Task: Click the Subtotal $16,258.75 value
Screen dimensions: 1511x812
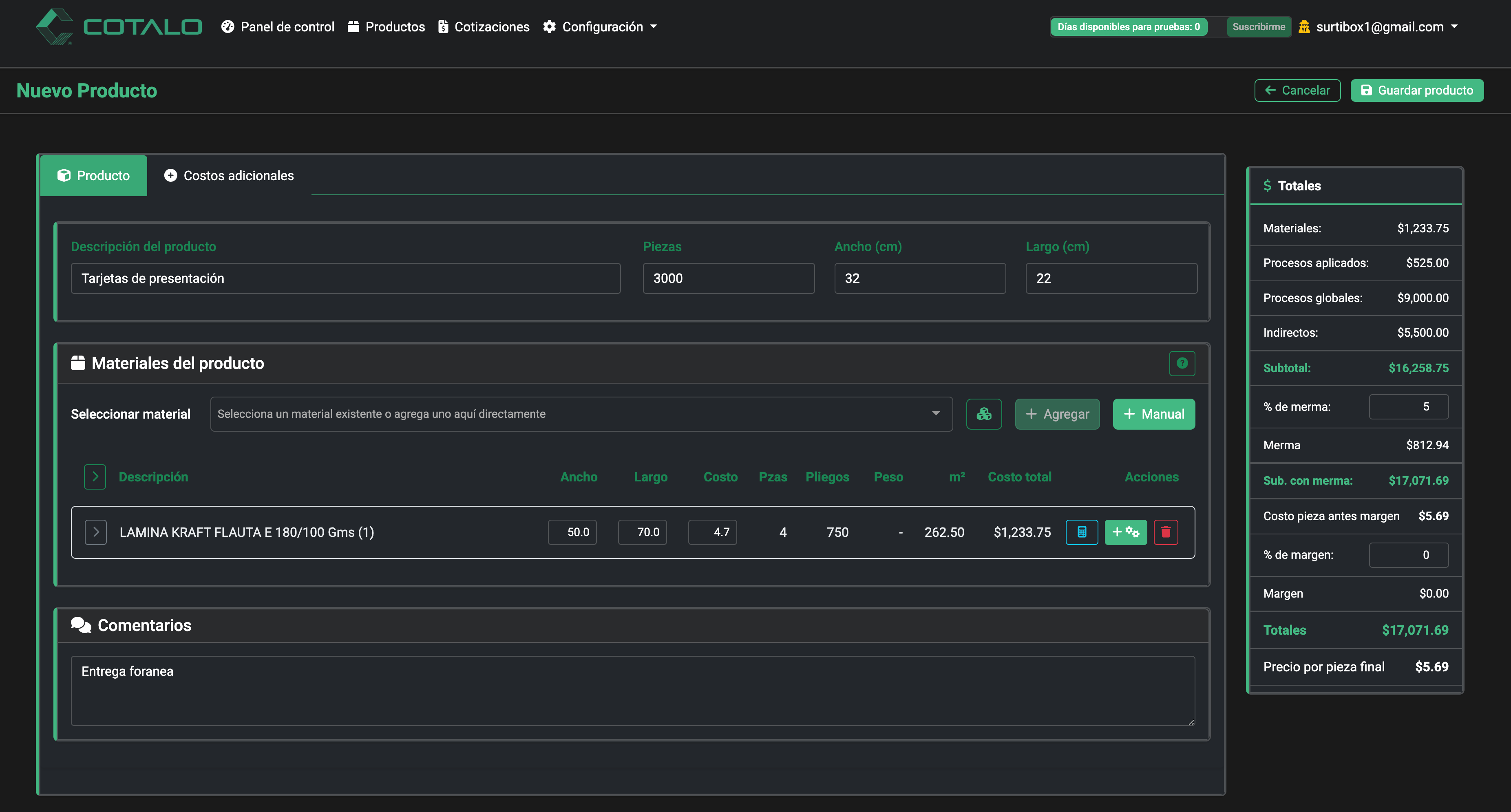Action: (1418, 368)
